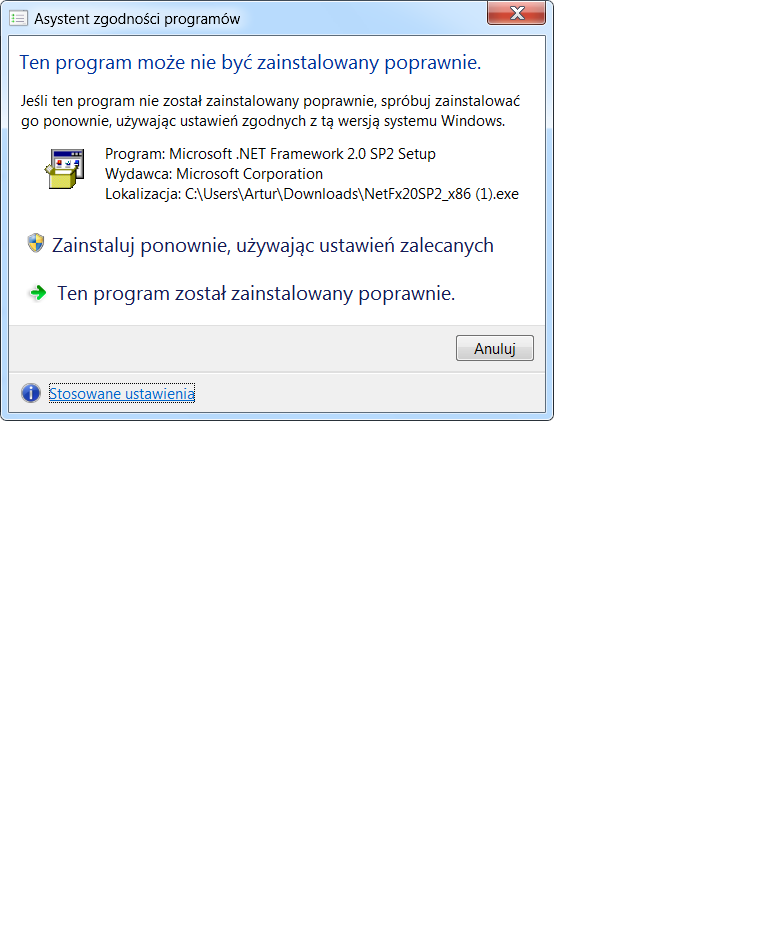Click the Lokalizacja file path text

tap(312, 194)
